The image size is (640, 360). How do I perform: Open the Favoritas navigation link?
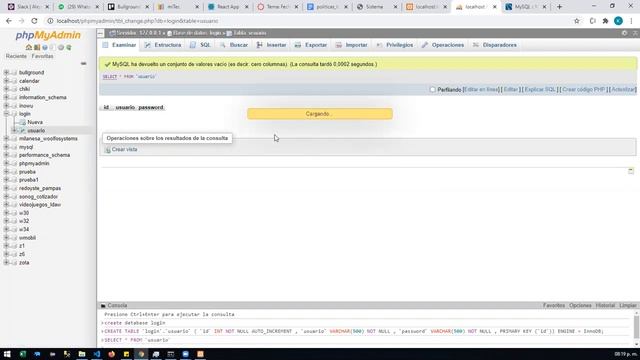pos(42,56)
